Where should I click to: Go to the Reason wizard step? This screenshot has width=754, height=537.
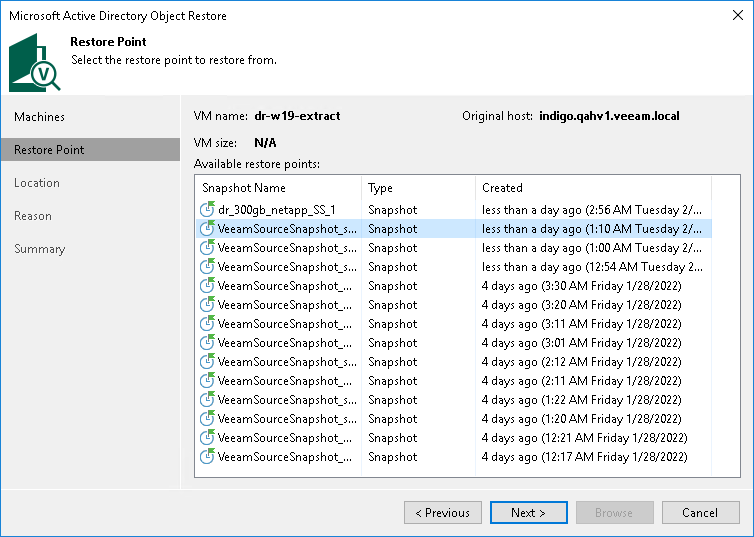click(33, 216)
